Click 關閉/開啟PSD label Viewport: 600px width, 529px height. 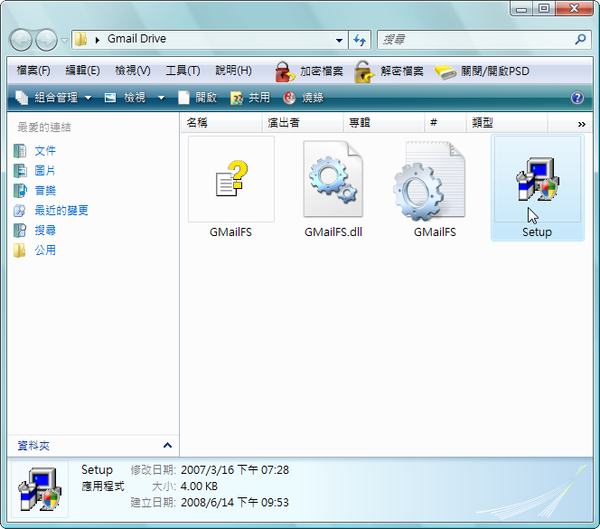point(495,71)
